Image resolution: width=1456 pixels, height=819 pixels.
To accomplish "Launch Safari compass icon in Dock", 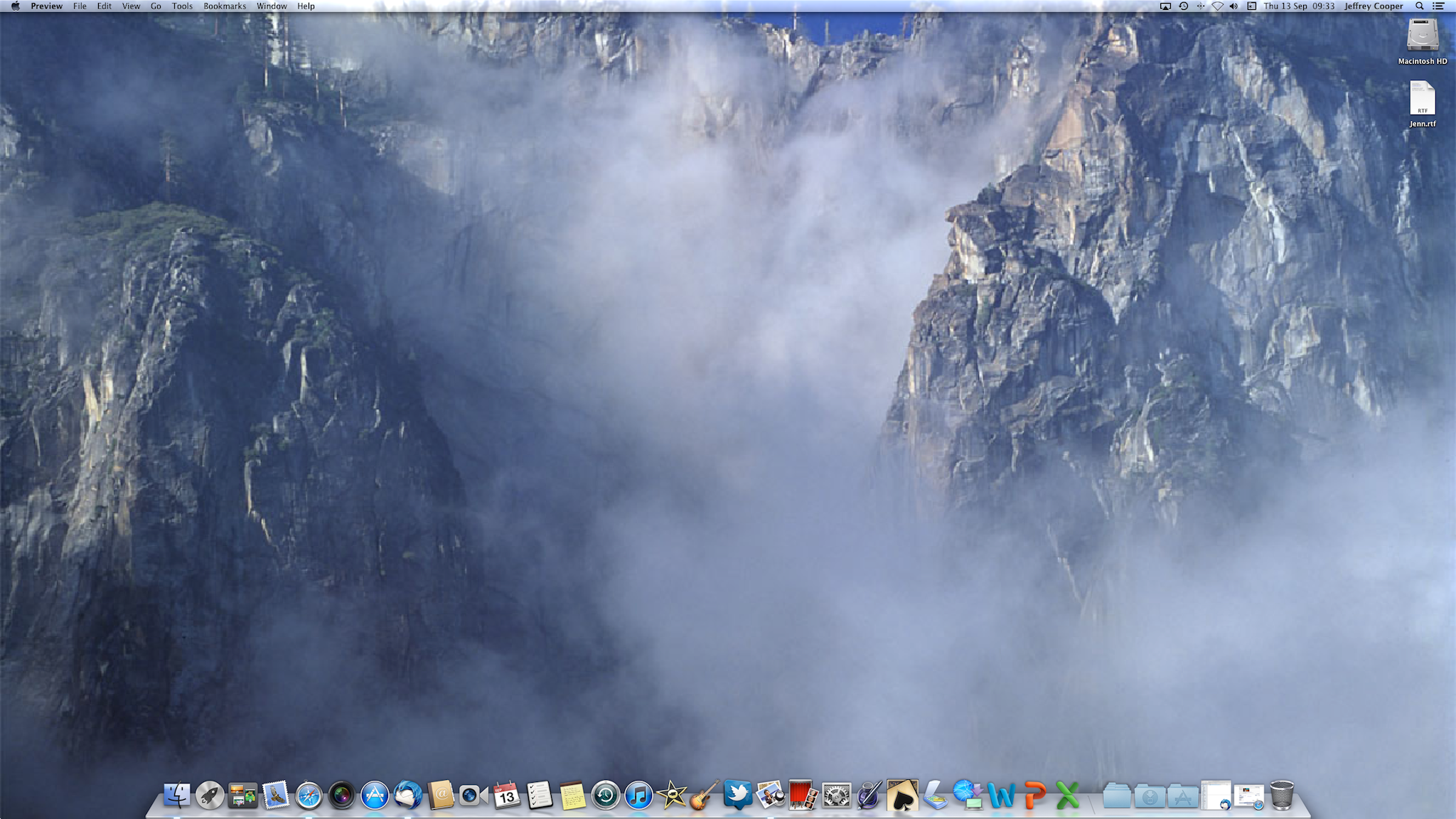I will (x=309, y=795).
